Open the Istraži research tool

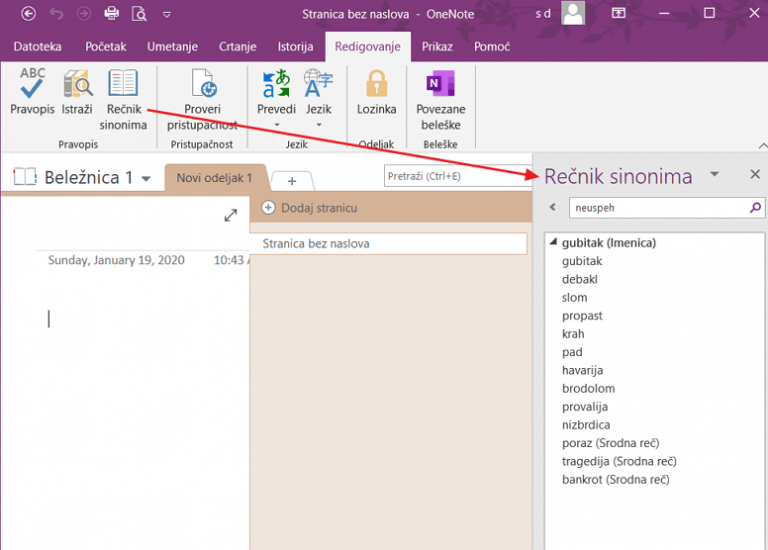(x=77, y=92)
